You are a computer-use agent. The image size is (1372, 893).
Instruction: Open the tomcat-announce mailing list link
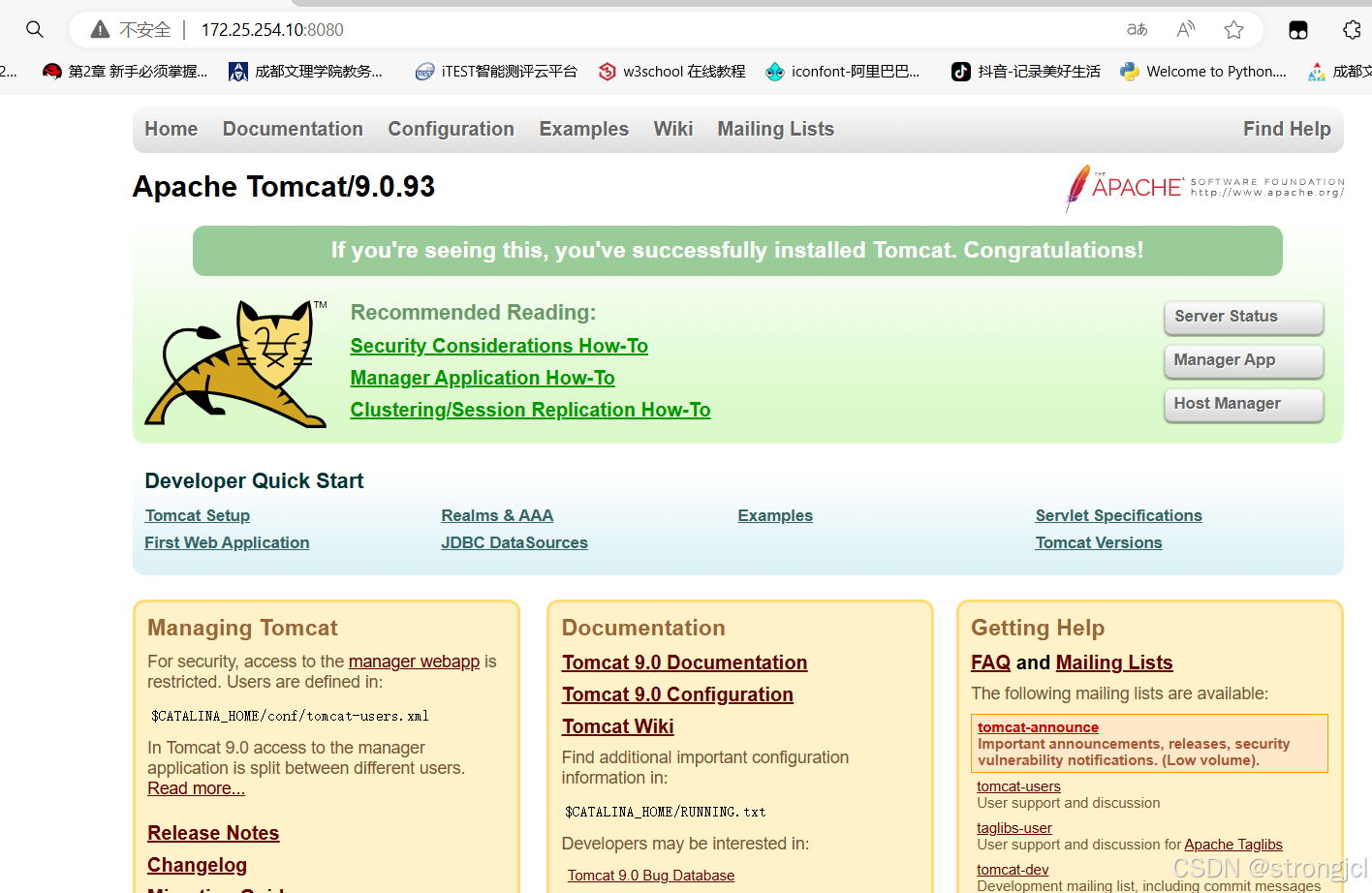pyautogui.click(x=1038, y=727)
